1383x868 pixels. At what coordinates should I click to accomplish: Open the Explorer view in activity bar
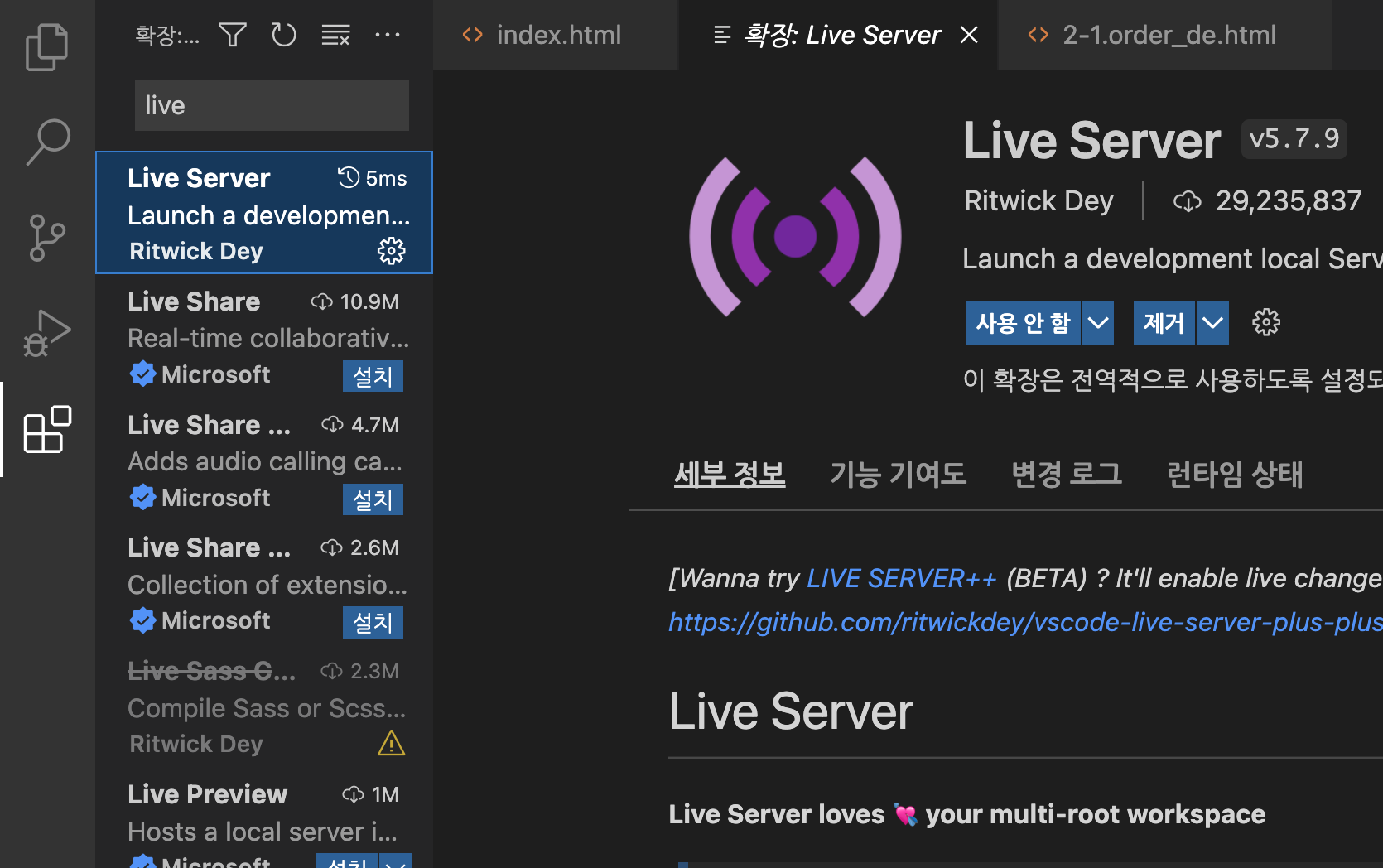point(47,46)
